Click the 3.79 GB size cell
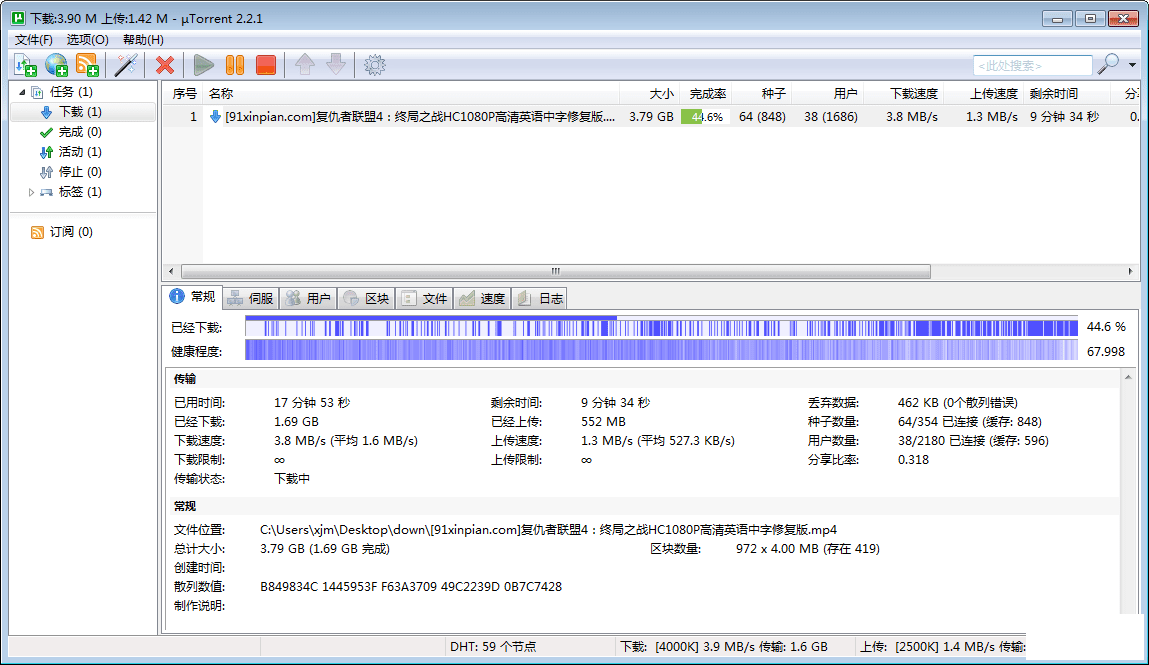Image resolution: width=1149 pixels, height=665 pixels. coord(651,116)
